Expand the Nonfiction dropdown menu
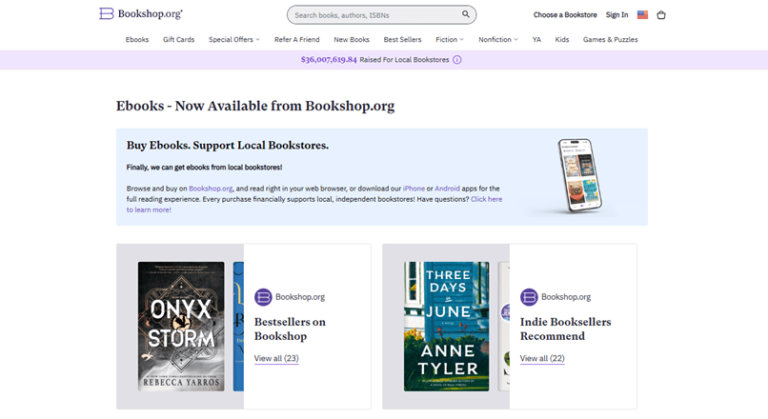Image resolution: width=768 pixels, height=419 pixels. click(x=498, y=40)
